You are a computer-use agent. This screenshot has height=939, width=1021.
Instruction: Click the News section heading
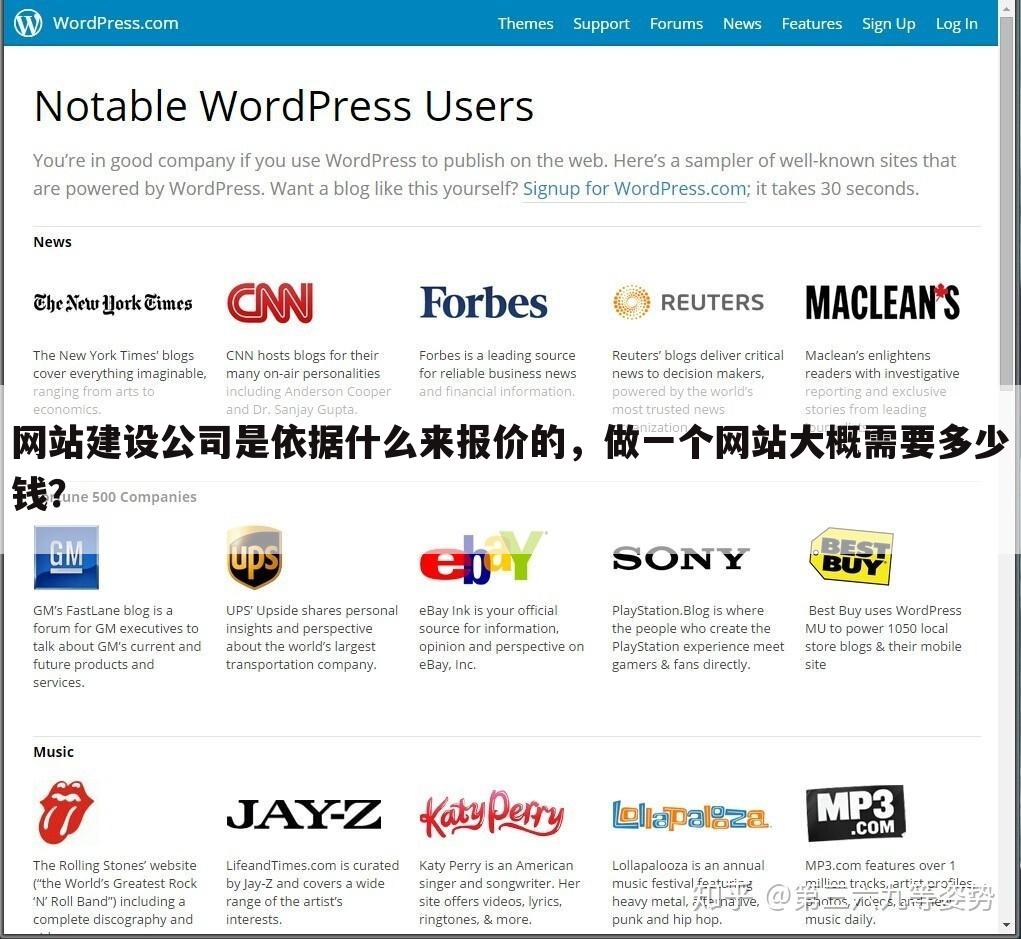tap(53, 242)
